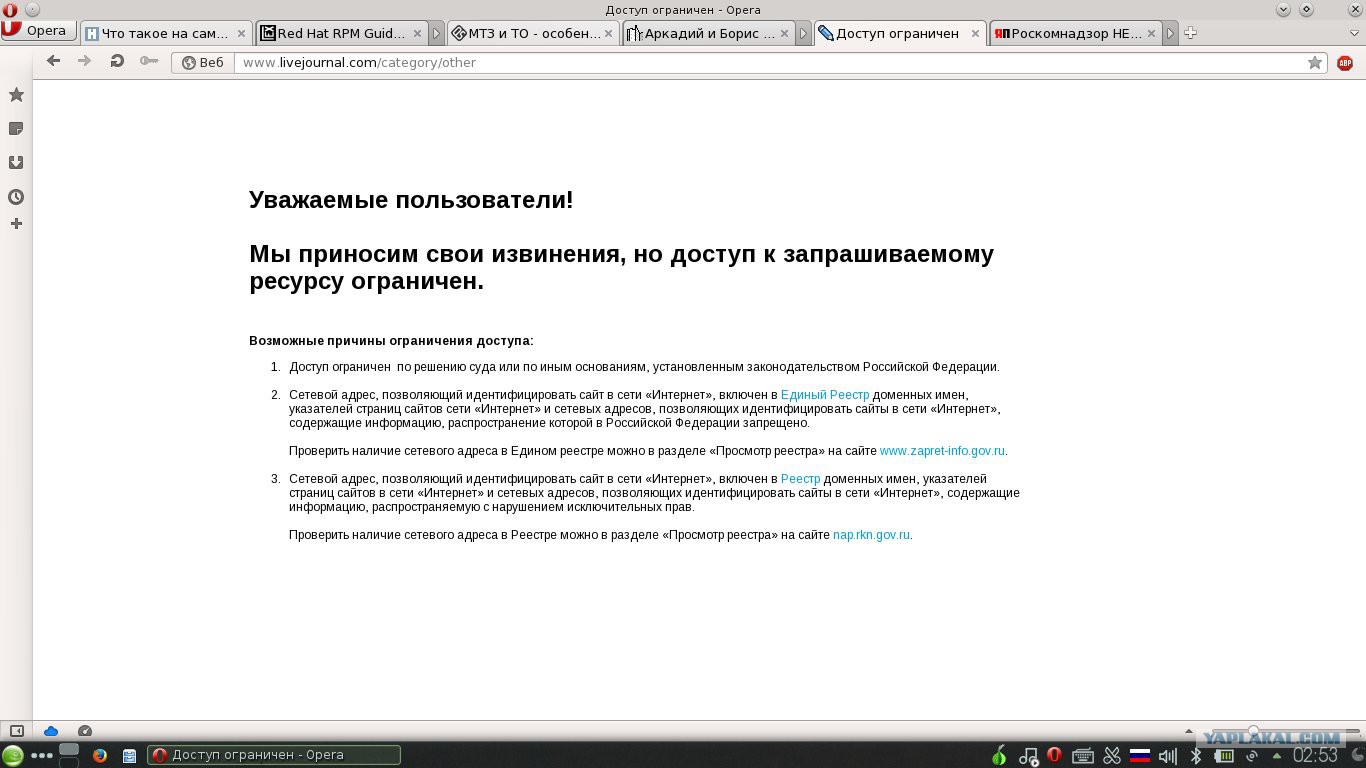Open the password wand key icon
1366x768 pixels.
149,61
